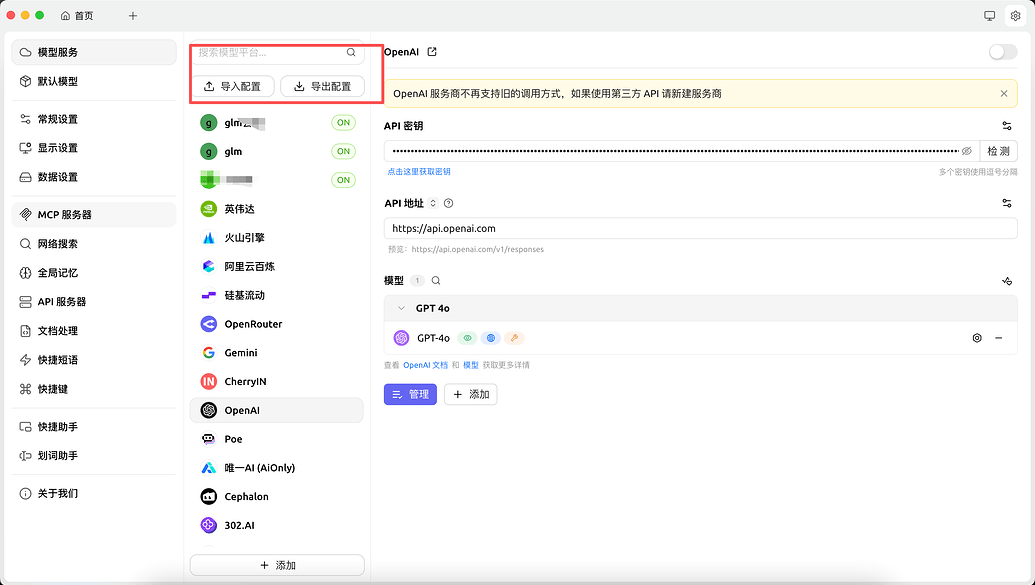Open 快捷键 settings
The image size is (1035, 585).
(94, 389)
